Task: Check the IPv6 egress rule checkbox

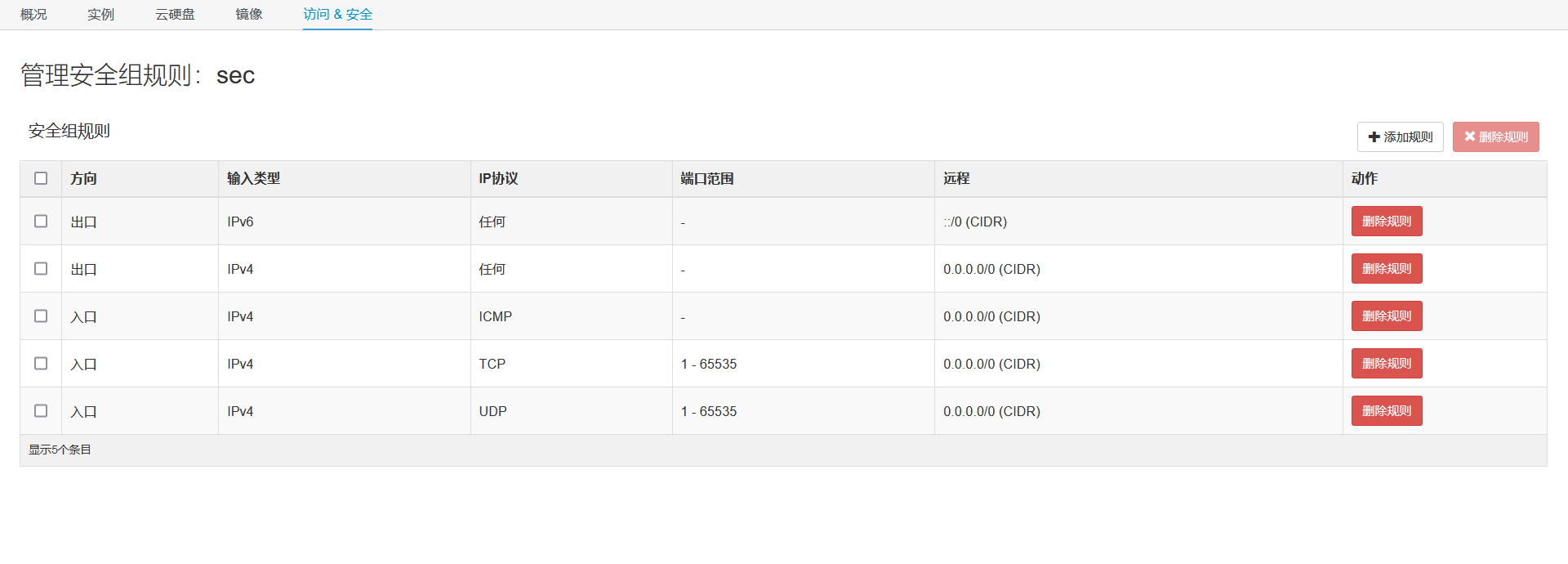Action: point(41,222)
